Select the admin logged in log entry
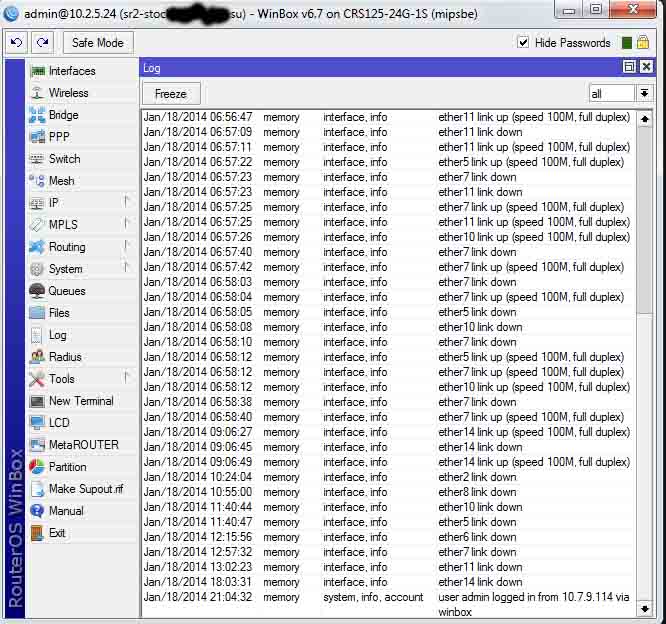Viewport: 666px width, 624px height. 387,604
